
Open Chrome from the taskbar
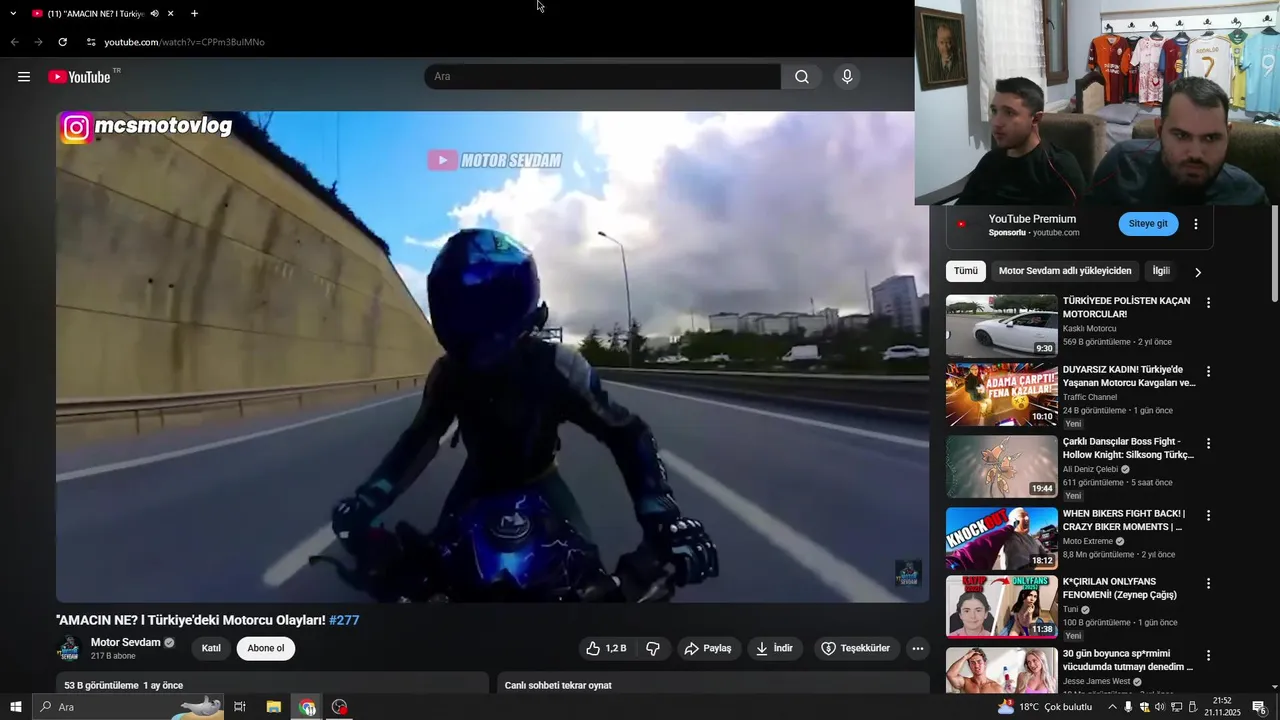307,707
